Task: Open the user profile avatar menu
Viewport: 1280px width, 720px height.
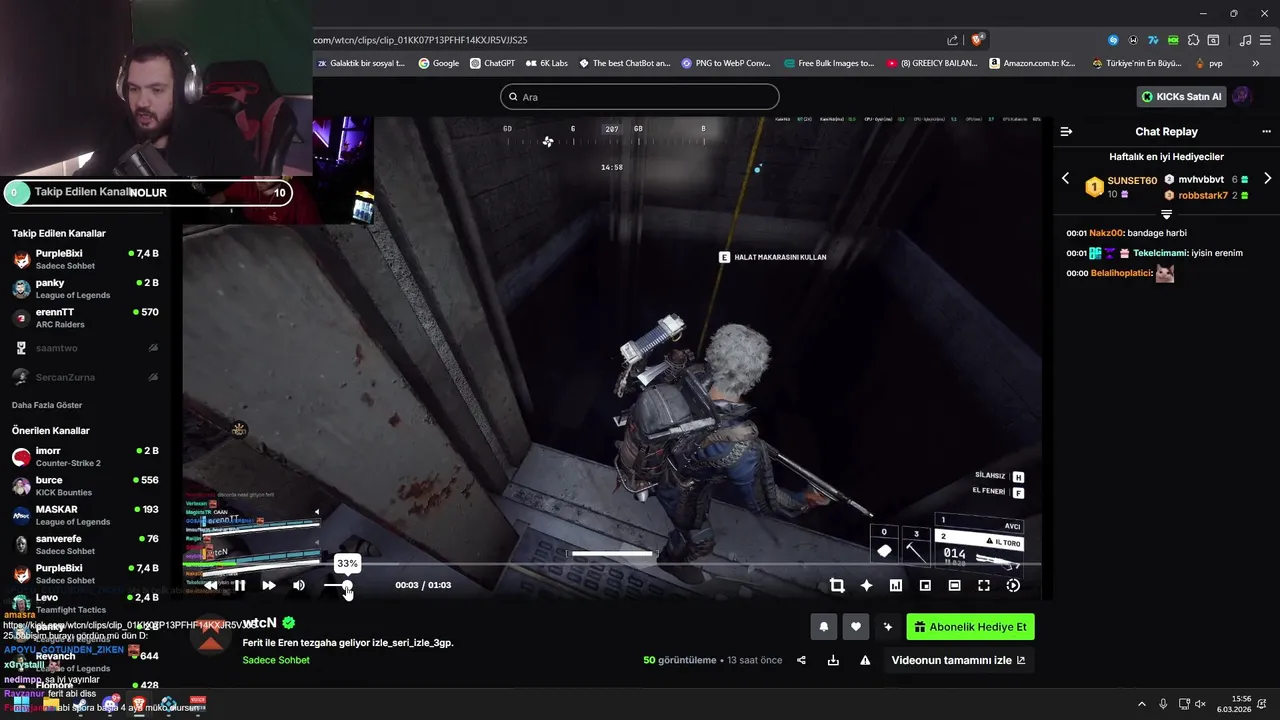Action: (1241, 97)
